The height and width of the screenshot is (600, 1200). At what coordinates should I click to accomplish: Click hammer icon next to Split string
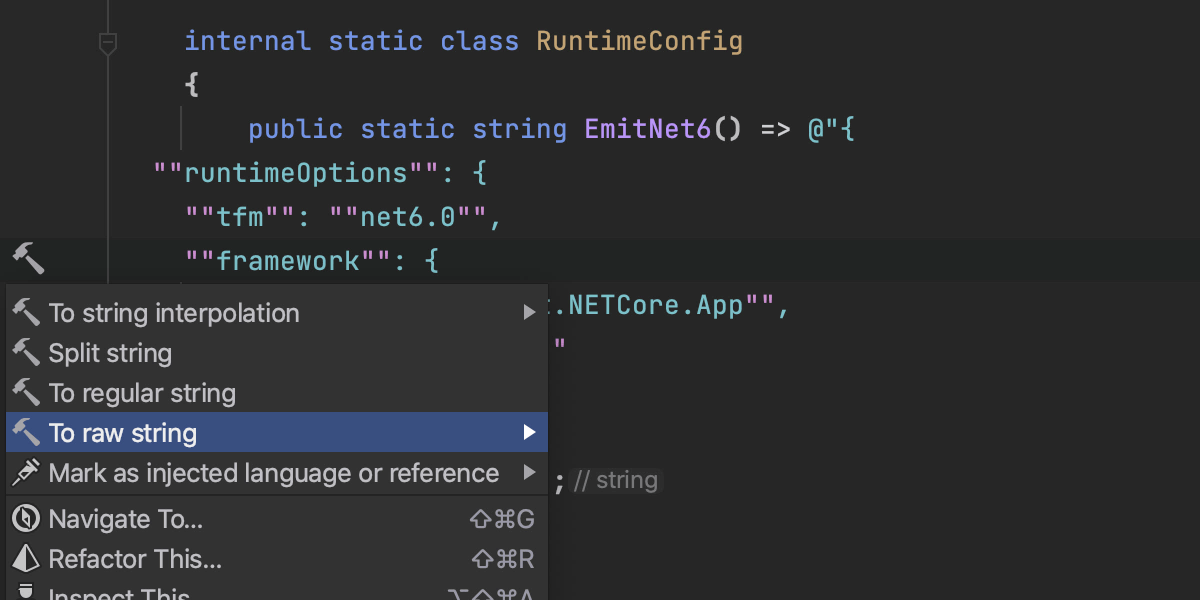click(x=25, y=353)
